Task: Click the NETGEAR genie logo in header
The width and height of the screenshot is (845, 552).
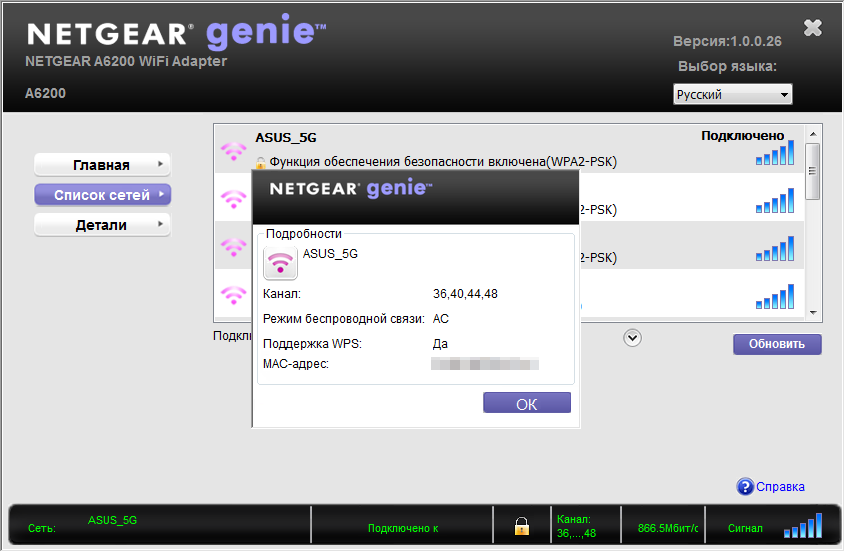Action: click(x=176, y=32)
